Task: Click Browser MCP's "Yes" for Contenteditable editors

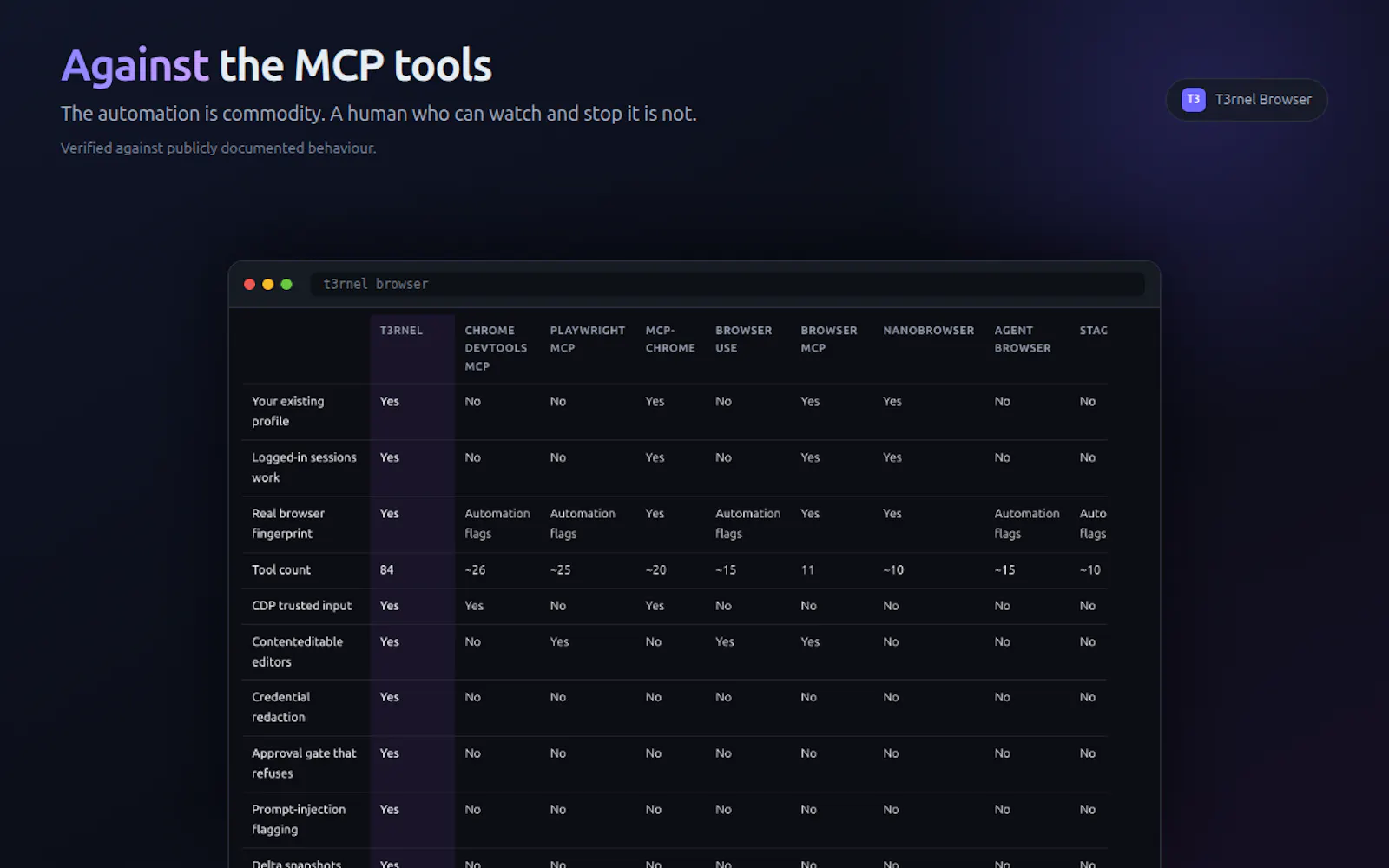Action: tap(810, 642)
